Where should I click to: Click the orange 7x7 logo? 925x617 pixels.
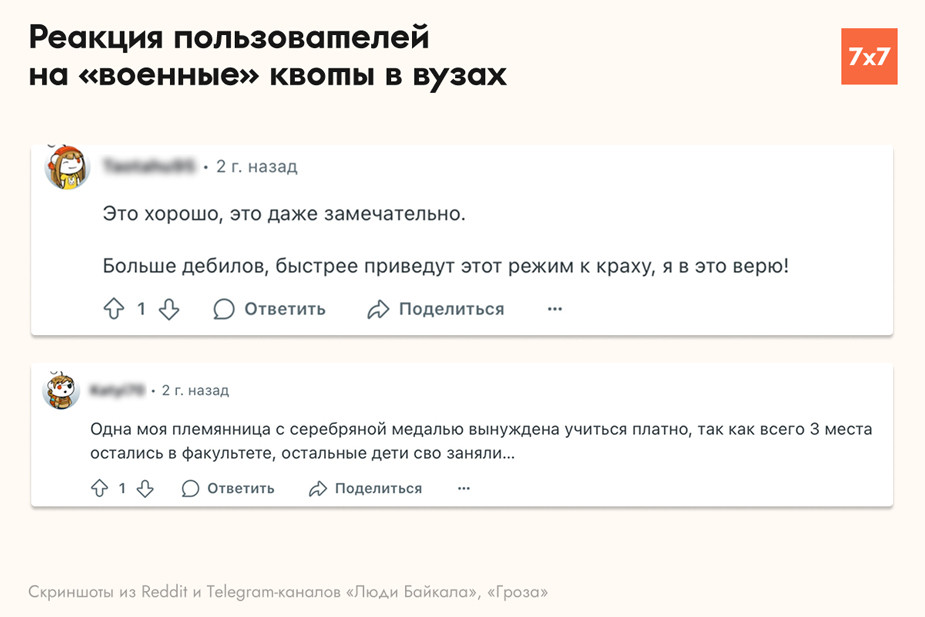[x=868, y=57]
